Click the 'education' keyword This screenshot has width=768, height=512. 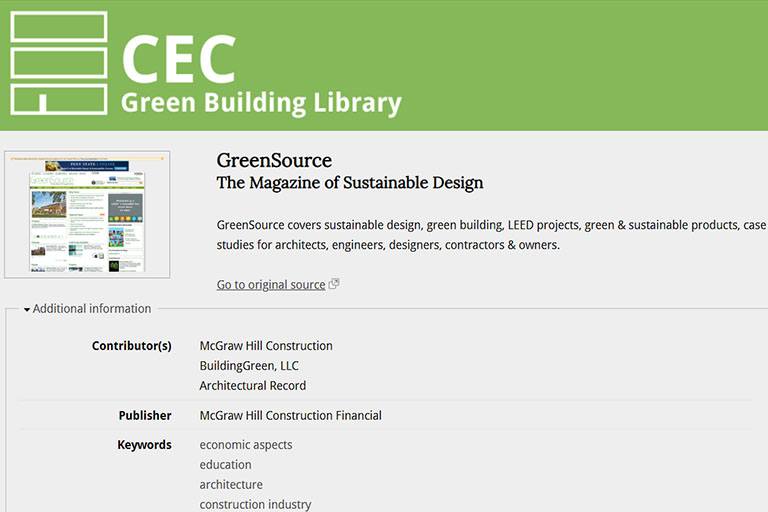tap(225, 464)
